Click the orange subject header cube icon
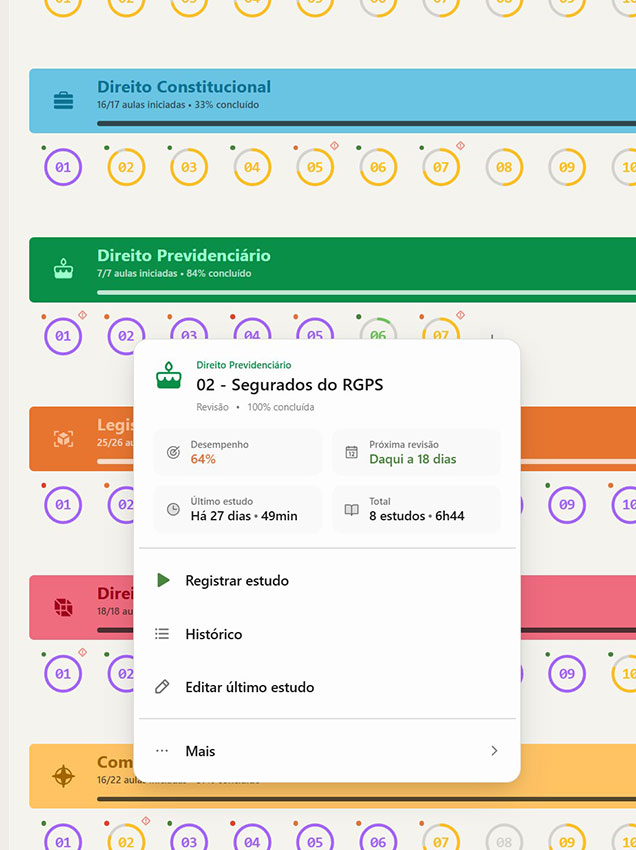636x850 pixels. pyautogui.click(x=63, y=438)
